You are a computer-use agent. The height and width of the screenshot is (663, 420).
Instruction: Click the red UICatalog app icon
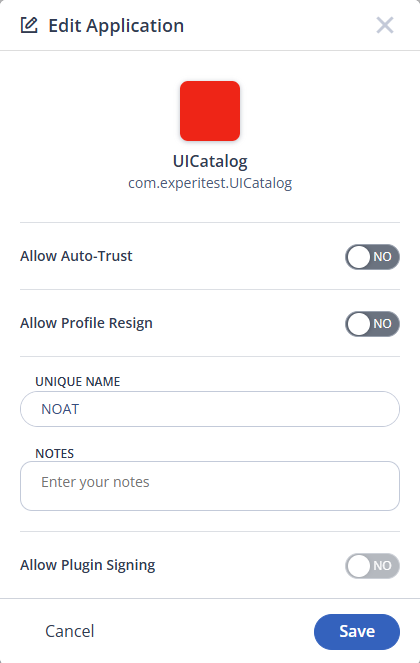point(210,111)
